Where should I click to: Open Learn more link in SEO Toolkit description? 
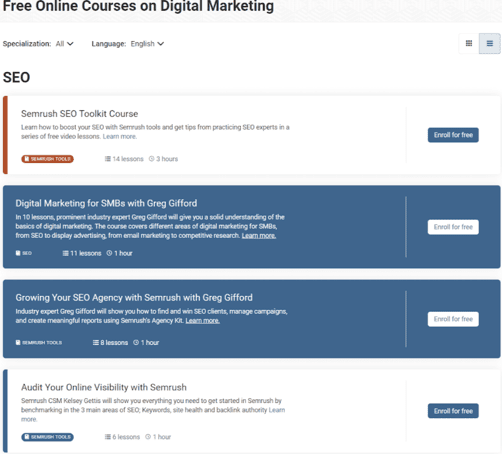pos(120,137)
